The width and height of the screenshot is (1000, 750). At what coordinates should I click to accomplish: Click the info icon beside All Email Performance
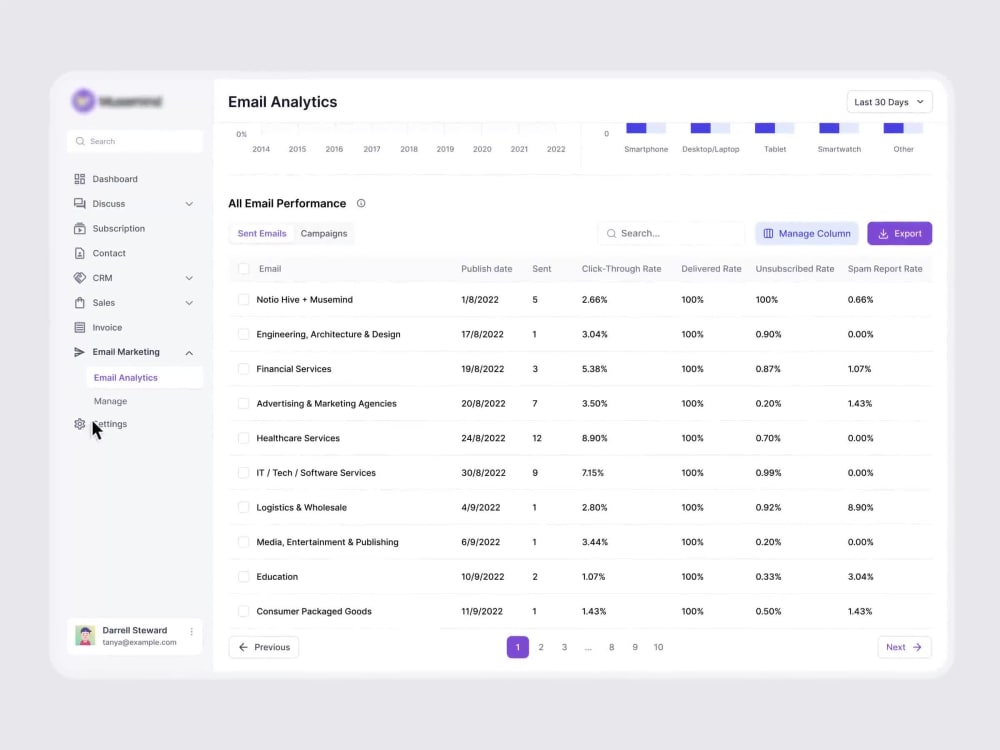pos(361,203)
